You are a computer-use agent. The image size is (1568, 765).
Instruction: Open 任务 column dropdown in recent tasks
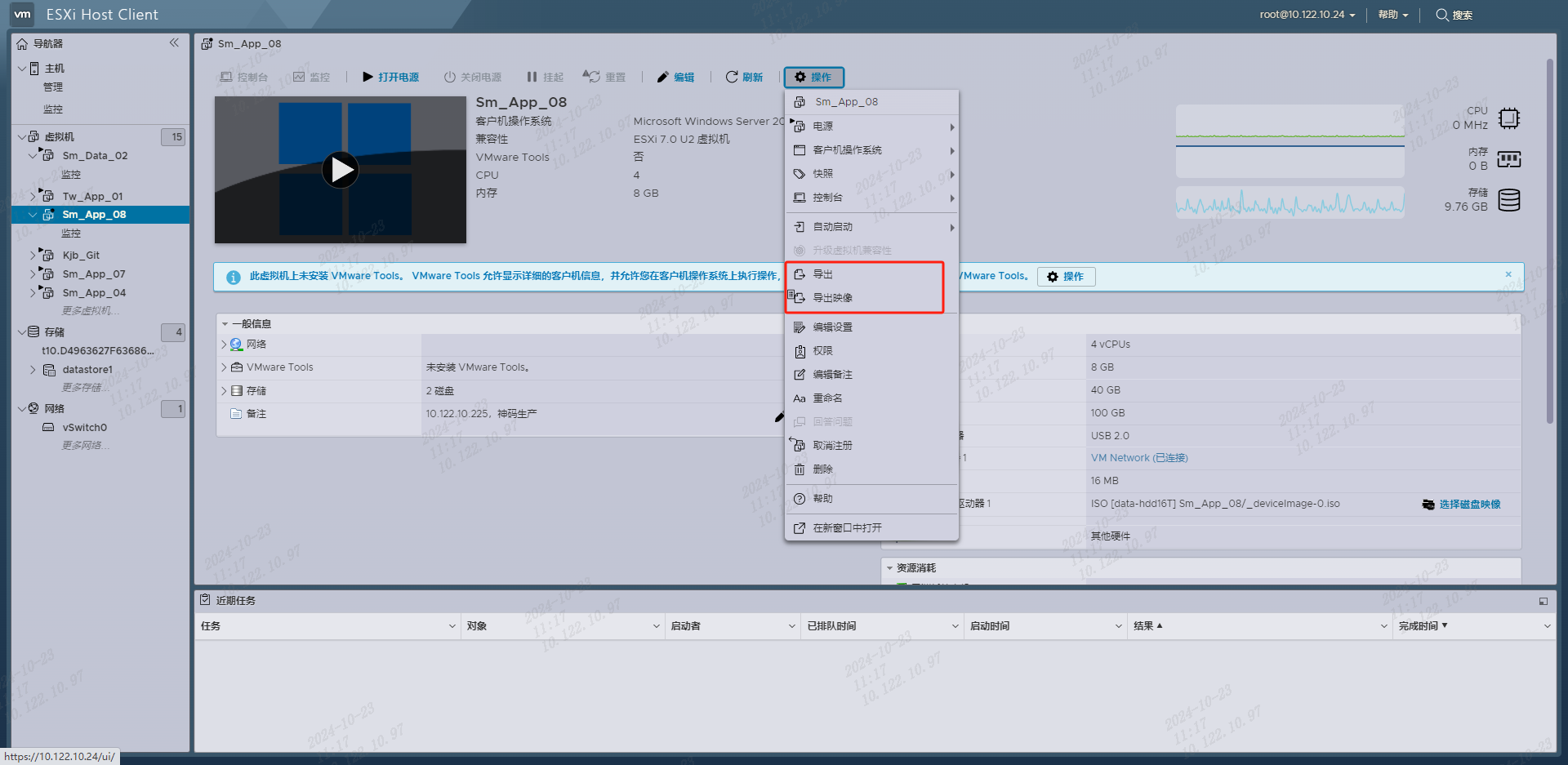click(452, 626)
